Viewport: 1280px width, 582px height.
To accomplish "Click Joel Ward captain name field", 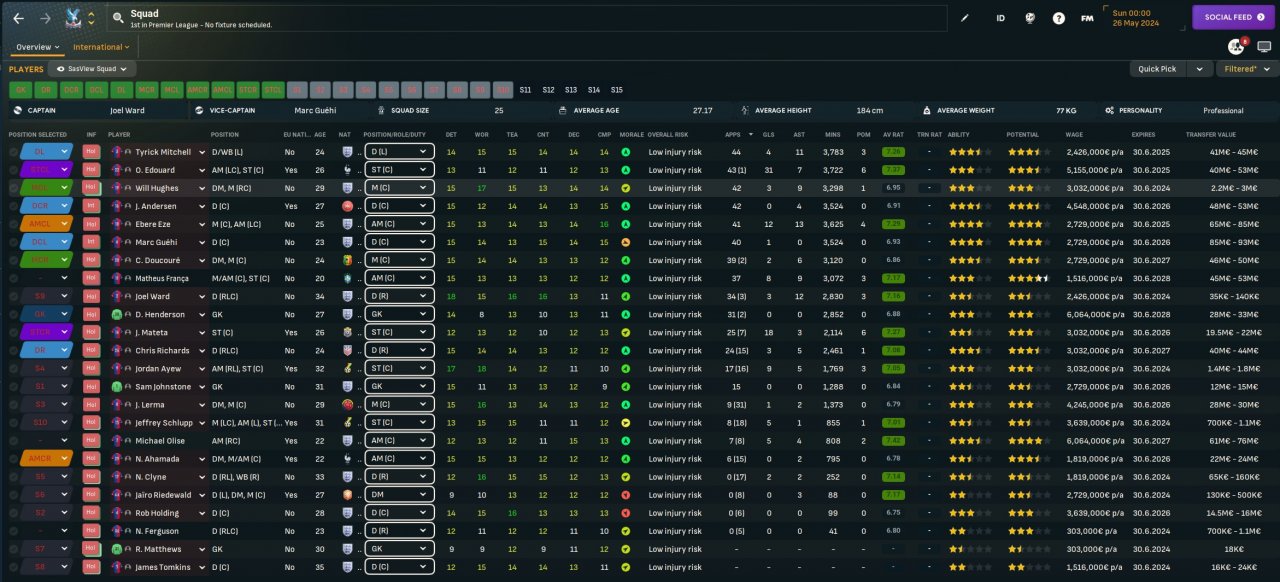I will pos(128,110).
